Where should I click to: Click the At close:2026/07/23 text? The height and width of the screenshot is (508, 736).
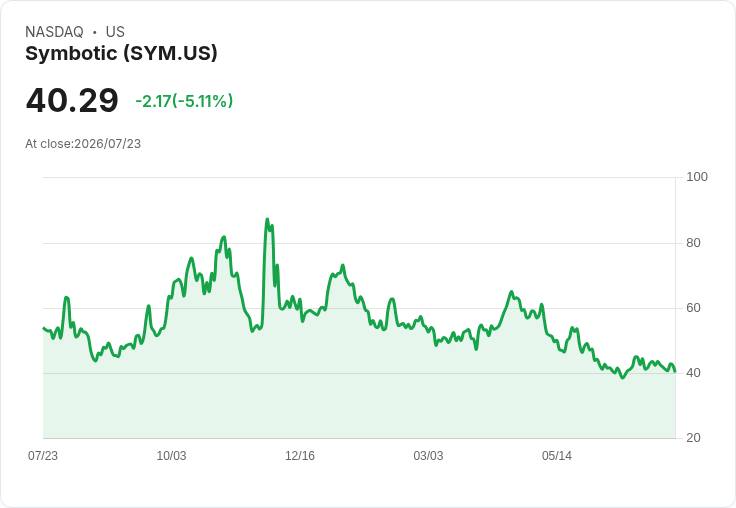(83, 144)
